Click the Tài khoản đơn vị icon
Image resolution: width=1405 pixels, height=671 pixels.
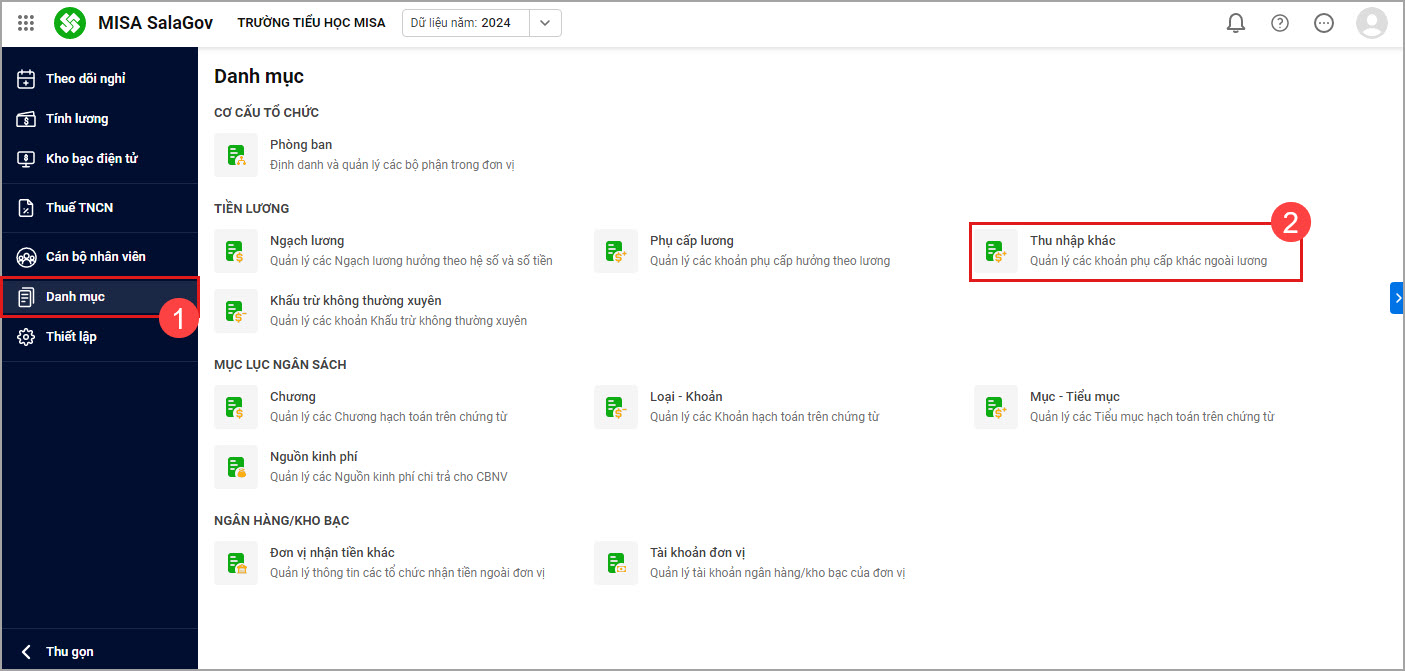(616, 563)
